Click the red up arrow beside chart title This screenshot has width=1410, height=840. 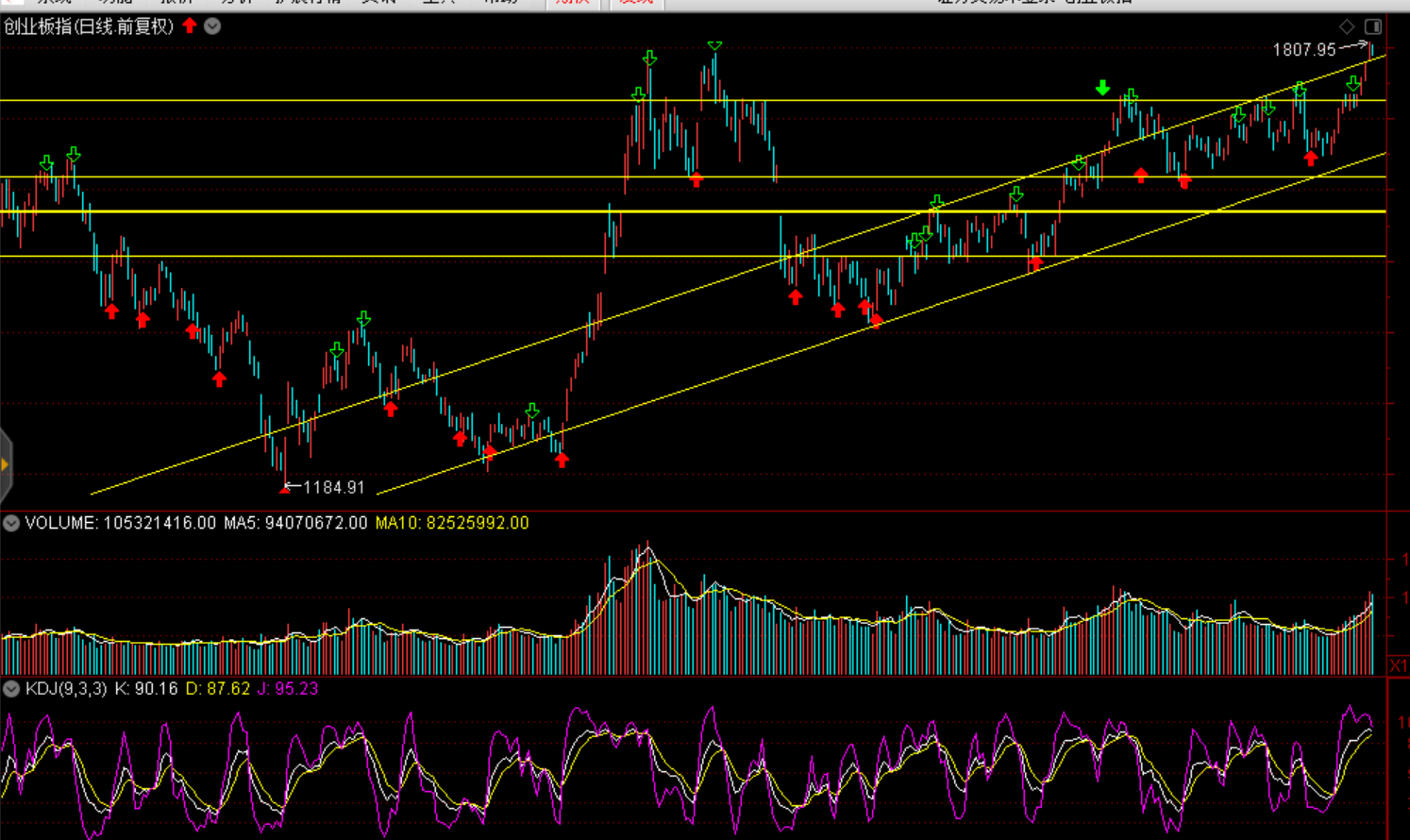coord(190,25)
